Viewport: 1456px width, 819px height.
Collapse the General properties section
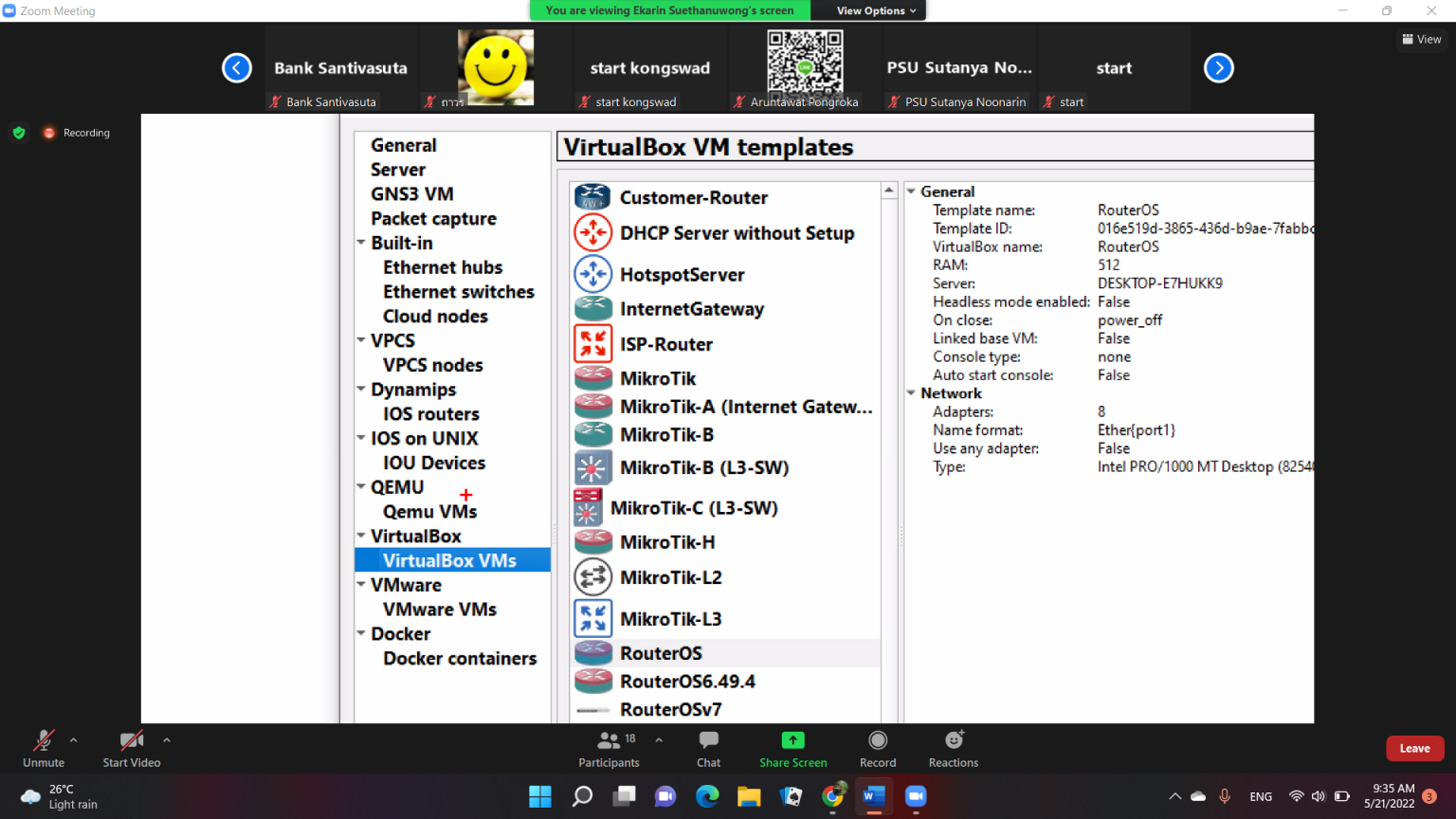coord(911,191)
